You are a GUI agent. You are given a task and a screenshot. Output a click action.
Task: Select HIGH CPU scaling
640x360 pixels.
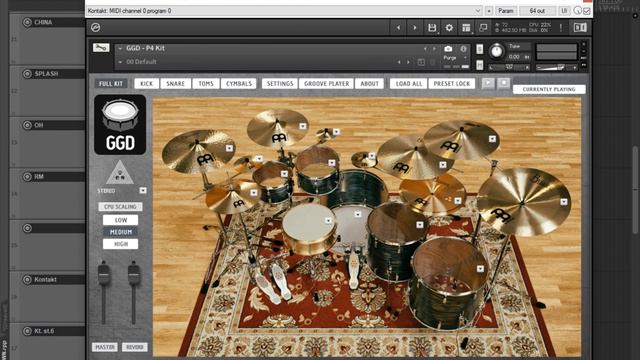[x=120, y=244]
